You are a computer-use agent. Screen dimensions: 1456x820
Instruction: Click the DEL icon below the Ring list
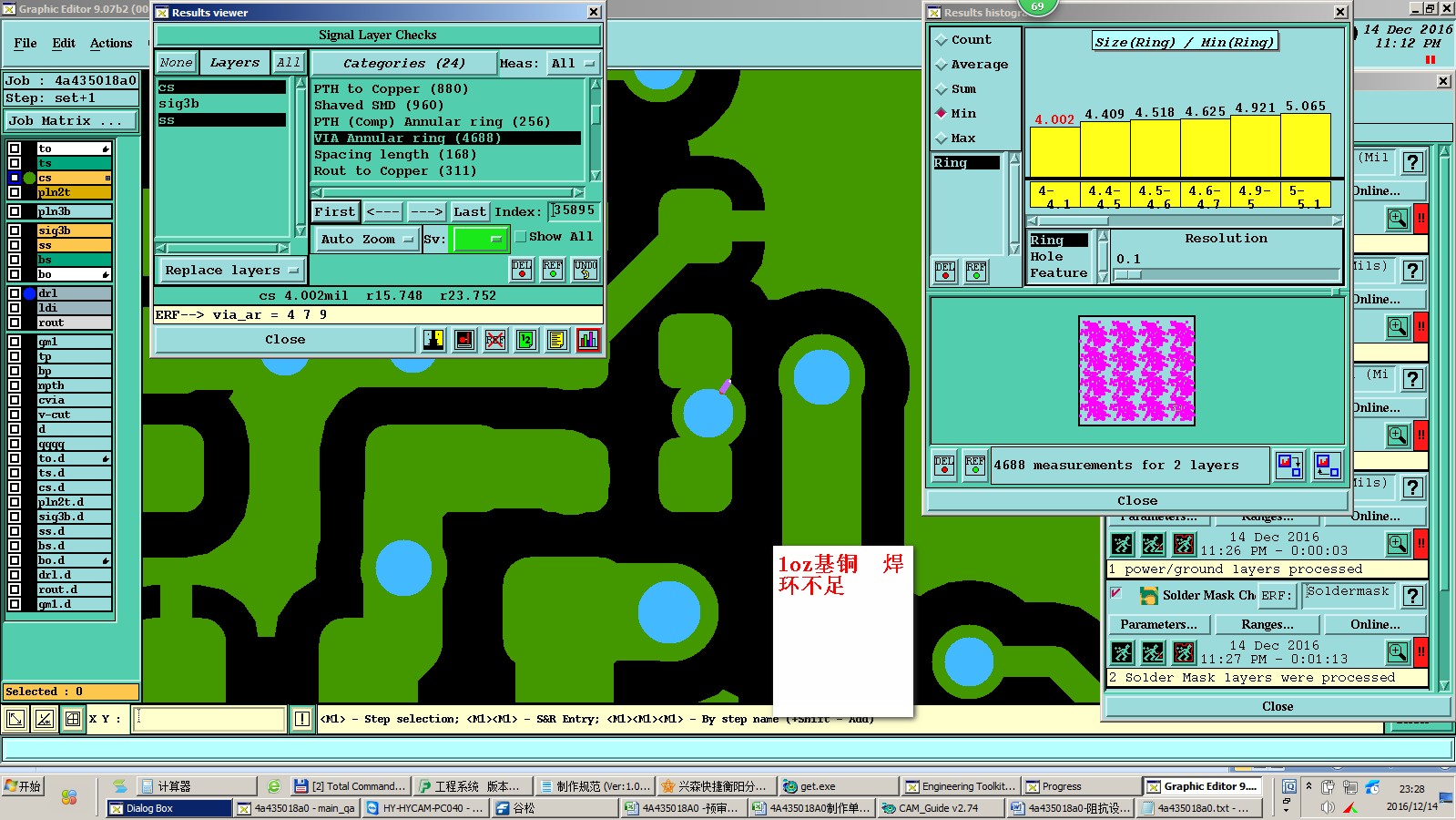(x=945, y=271)
